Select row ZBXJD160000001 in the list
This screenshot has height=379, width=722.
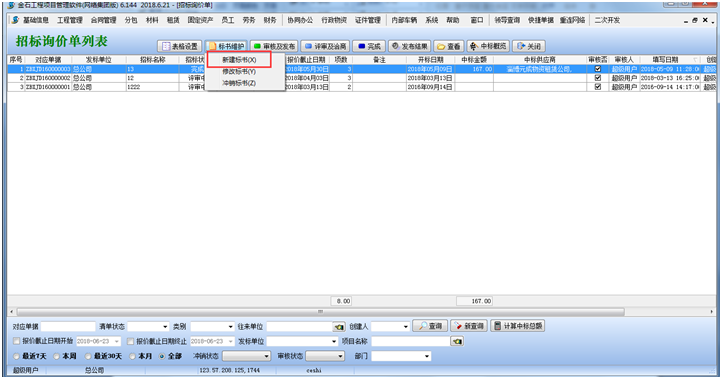(361, 87)
